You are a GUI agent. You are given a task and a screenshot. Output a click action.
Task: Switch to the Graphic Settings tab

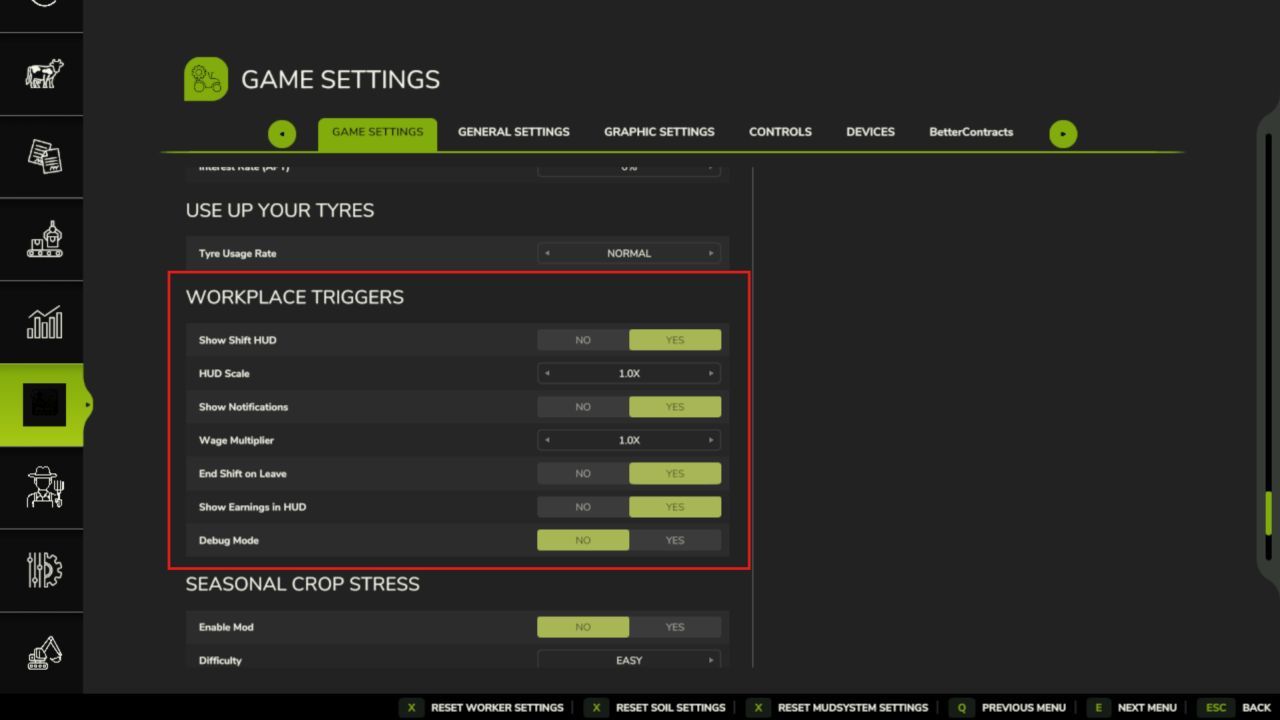pyautogui.click(x=659, y=132)
